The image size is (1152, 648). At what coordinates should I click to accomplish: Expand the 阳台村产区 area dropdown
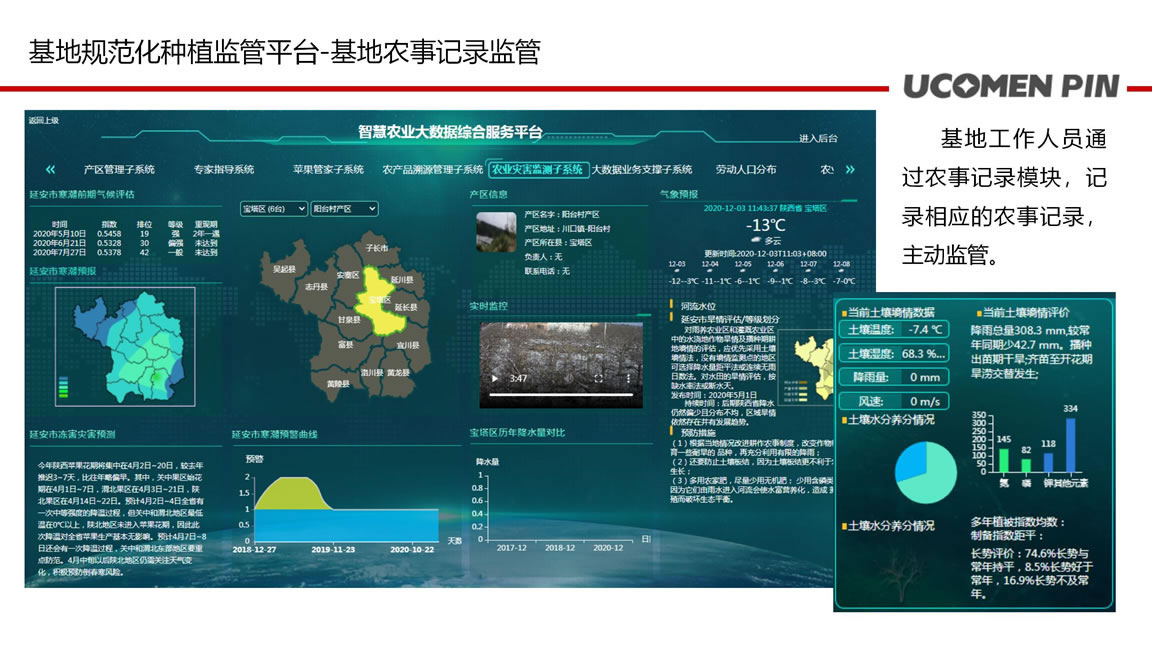(x=344, y=209)
